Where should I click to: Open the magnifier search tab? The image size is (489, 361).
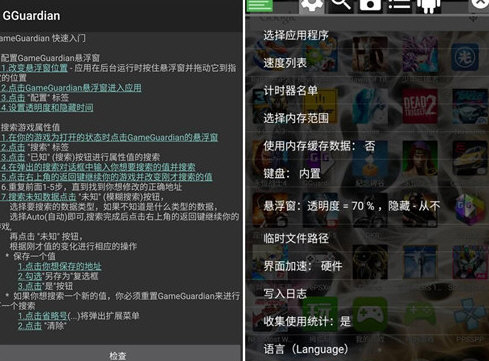tap(340, 5)
